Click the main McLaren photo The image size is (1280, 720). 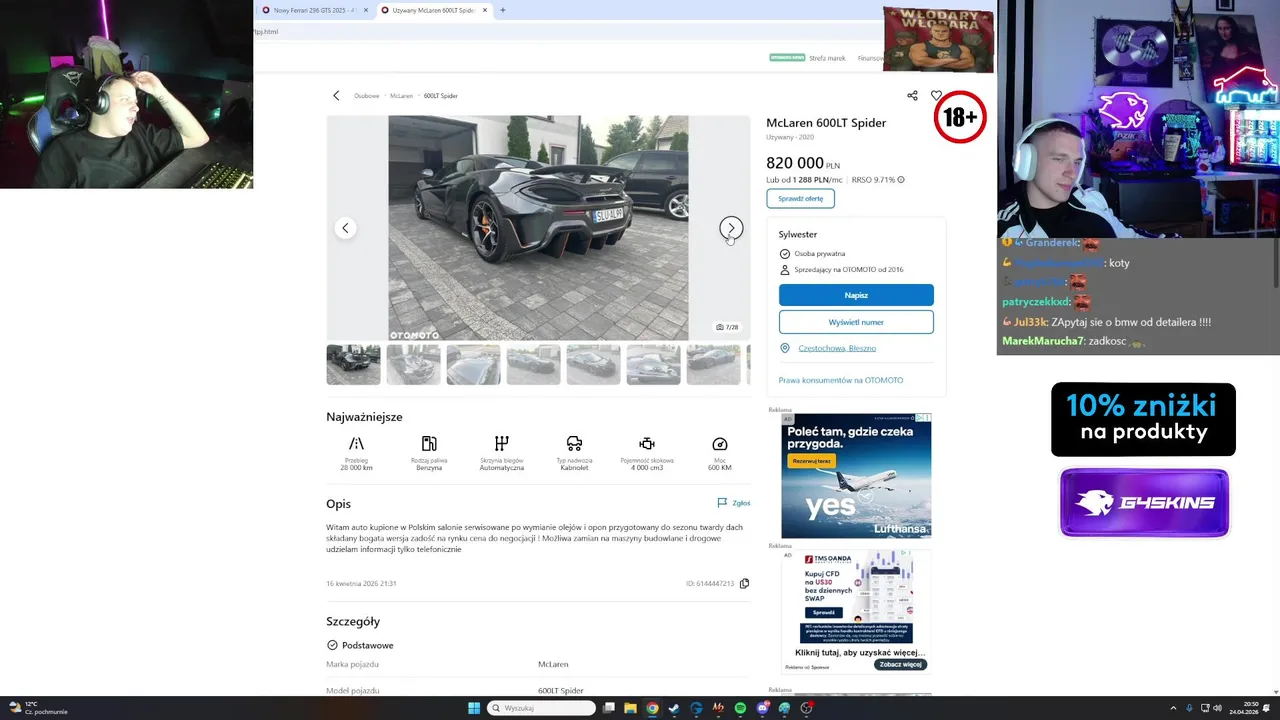(x=538, y=228)
